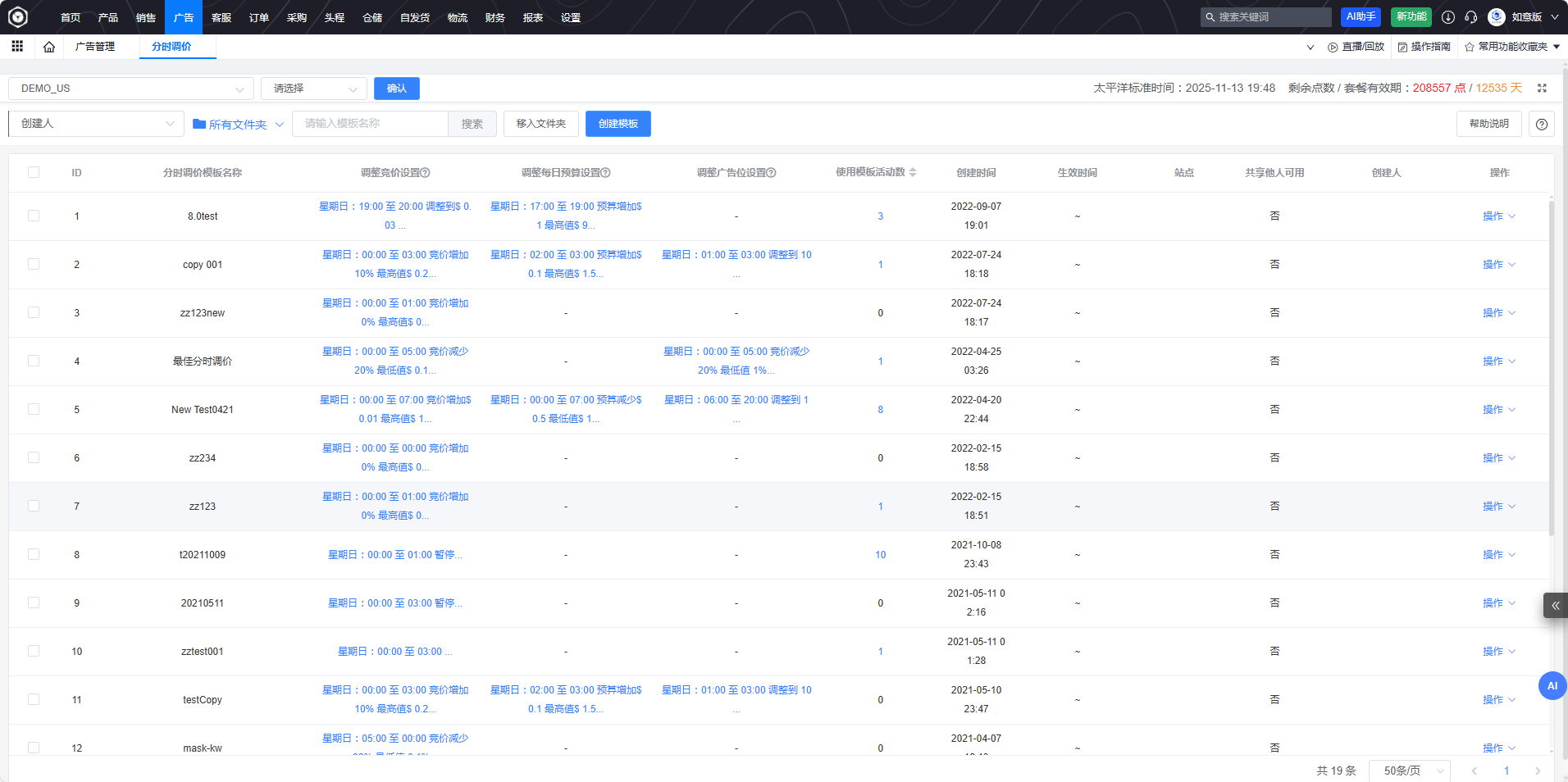Expand the 请选择 dropdown
Viewport: 1568px width, 782px height.
click(313, 88)
